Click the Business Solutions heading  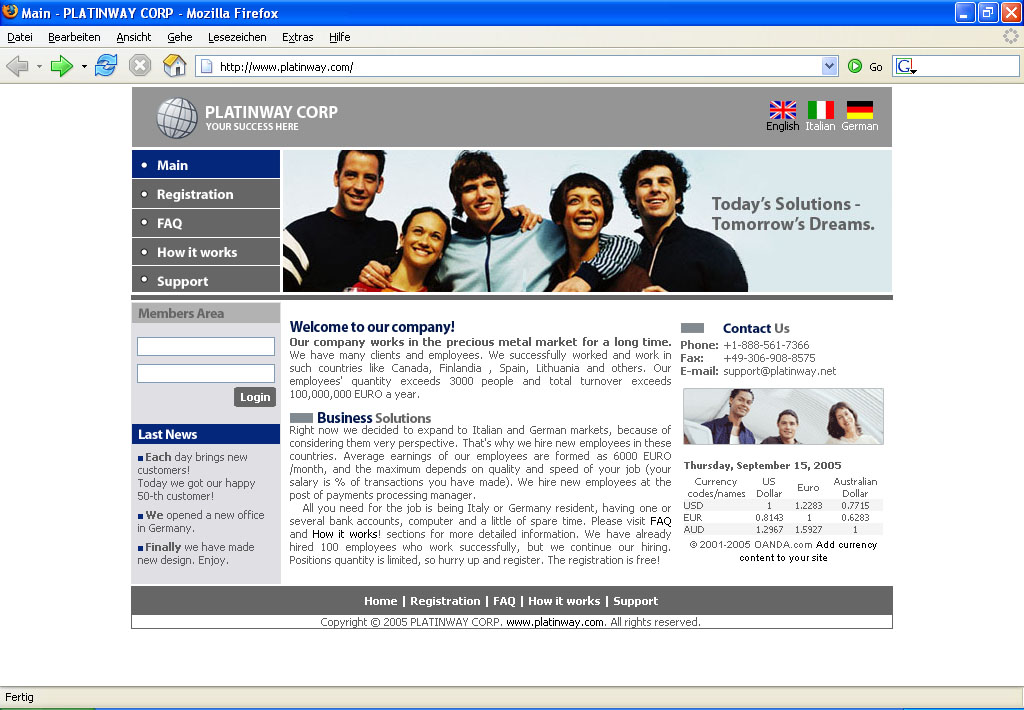point(374,418)
